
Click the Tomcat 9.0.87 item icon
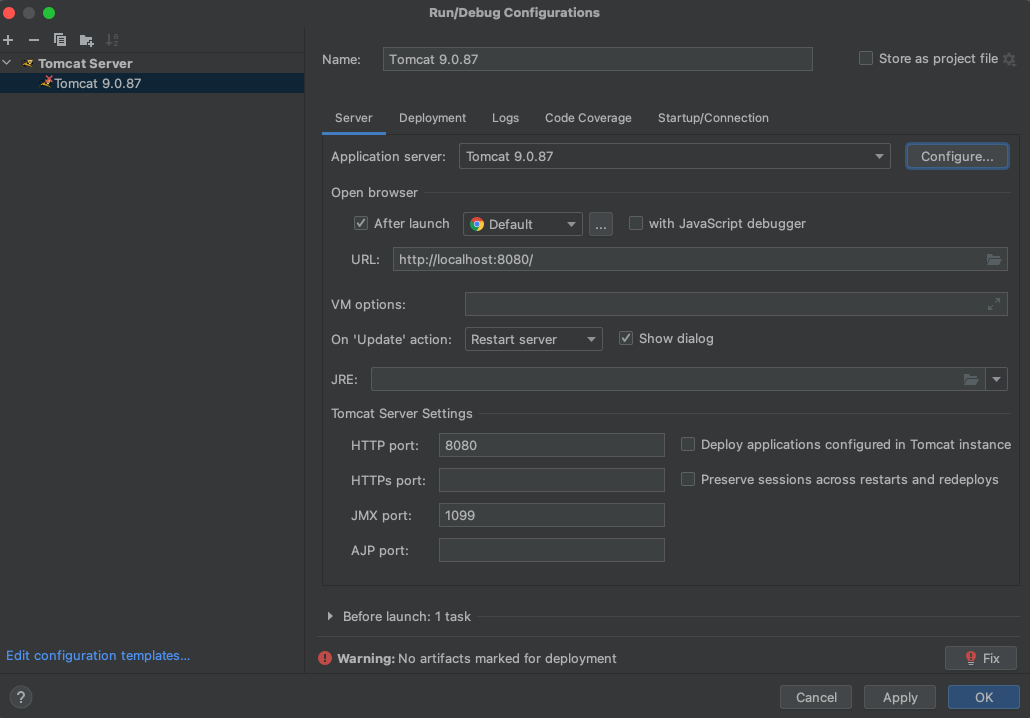tap(46, 82)
